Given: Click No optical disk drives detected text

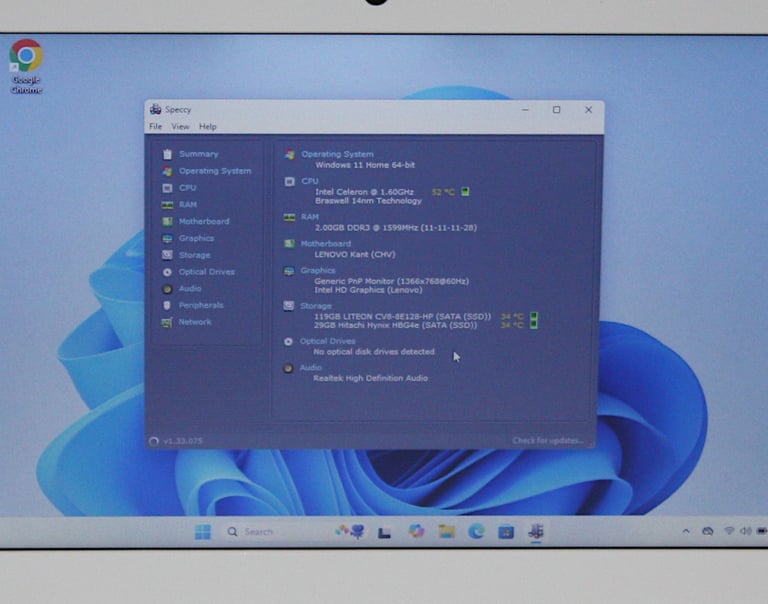Looking at the screenshot, I should [374, 352].
